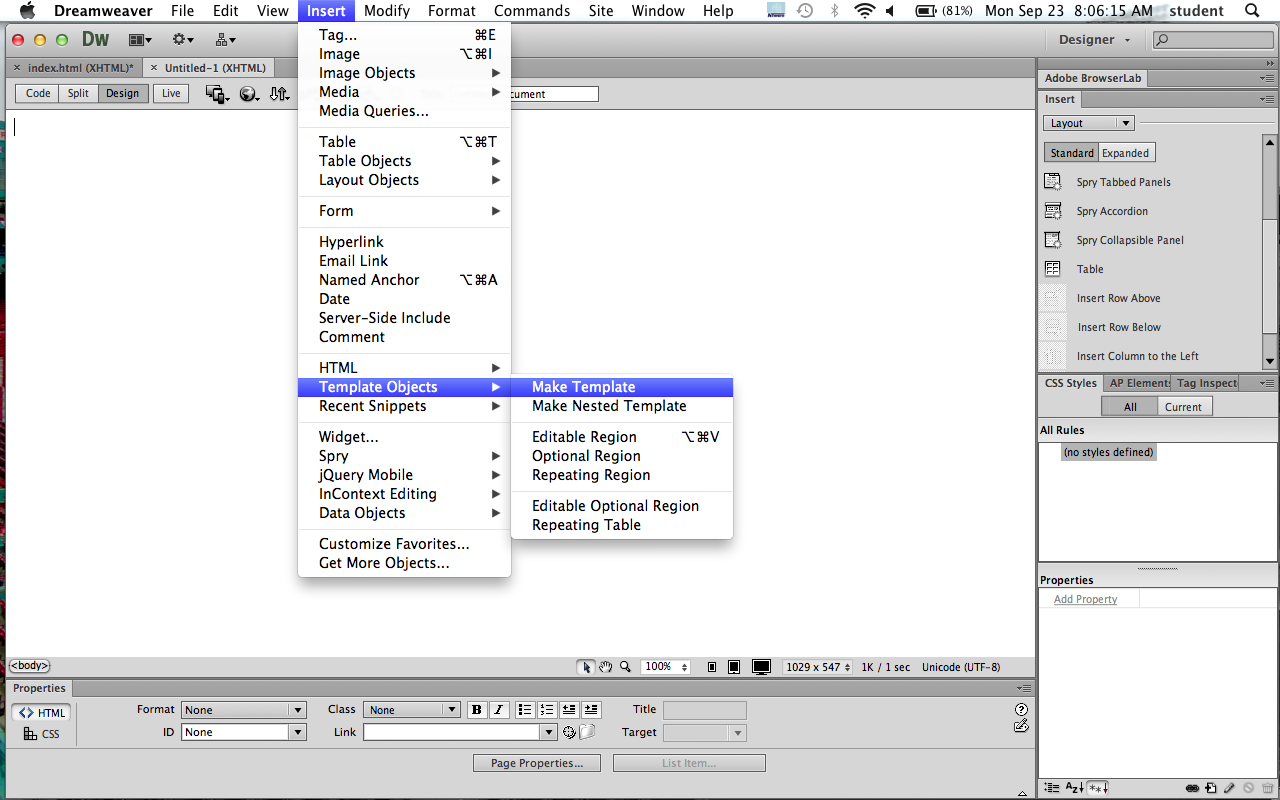Select the Zoom magnifier tool
Image resolution: width=1280 pixels, height=800 pixels.
tap(625, 667)
